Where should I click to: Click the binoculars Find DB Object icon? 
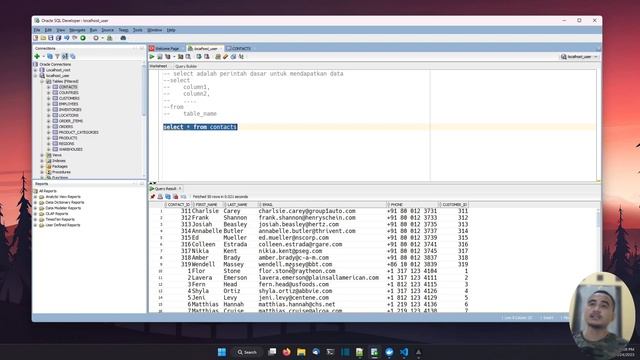[x=123, y=38]
